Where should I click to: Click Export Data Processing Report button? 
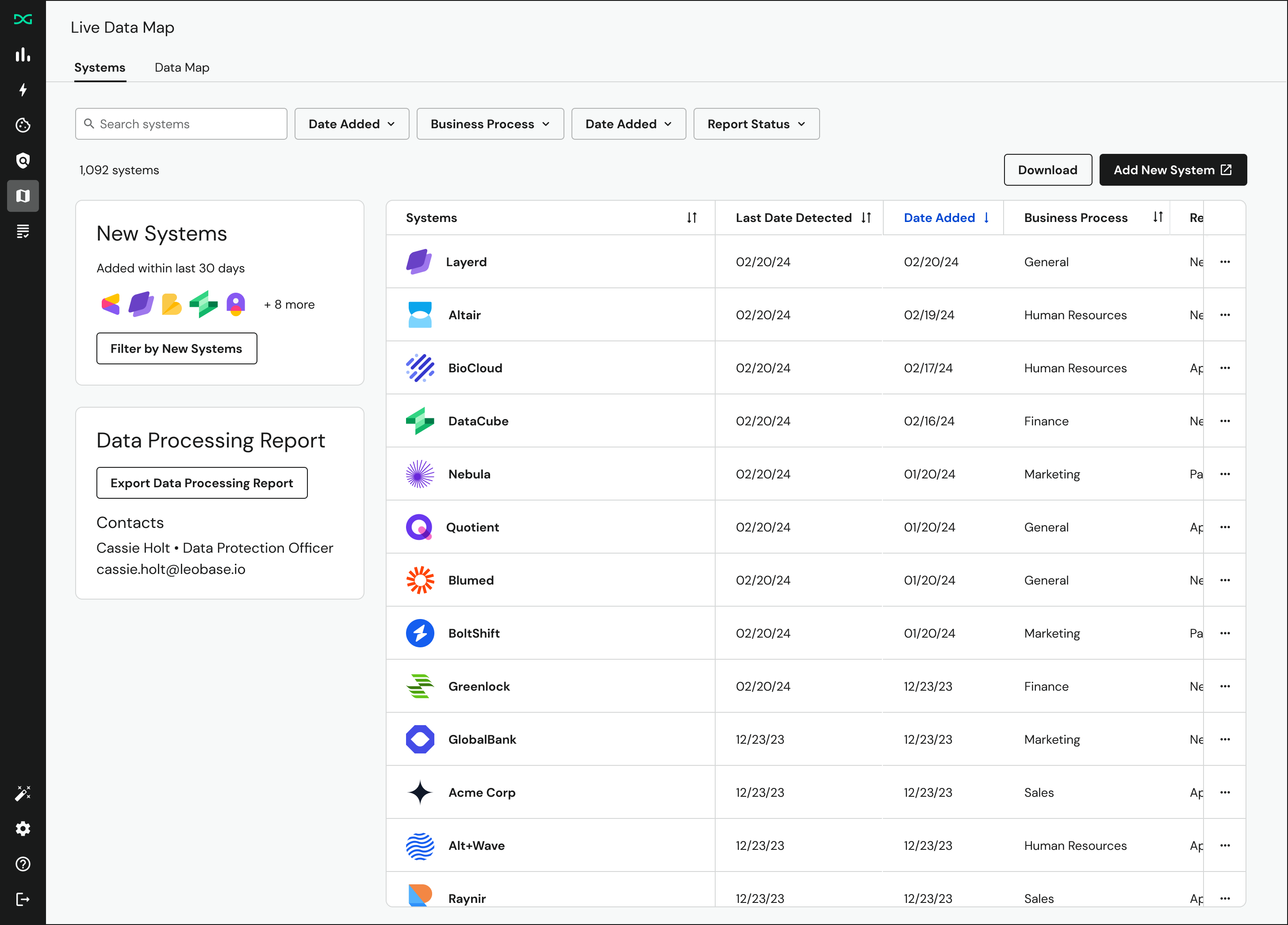(x=202, y=483)
